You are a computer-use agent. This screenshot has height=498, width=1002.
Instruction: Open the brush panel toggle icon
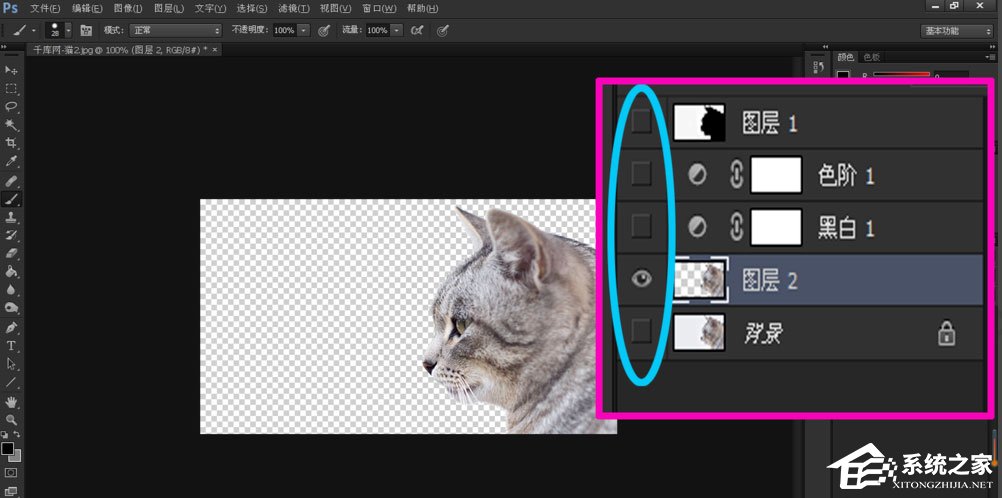click(x=86, y=31)
